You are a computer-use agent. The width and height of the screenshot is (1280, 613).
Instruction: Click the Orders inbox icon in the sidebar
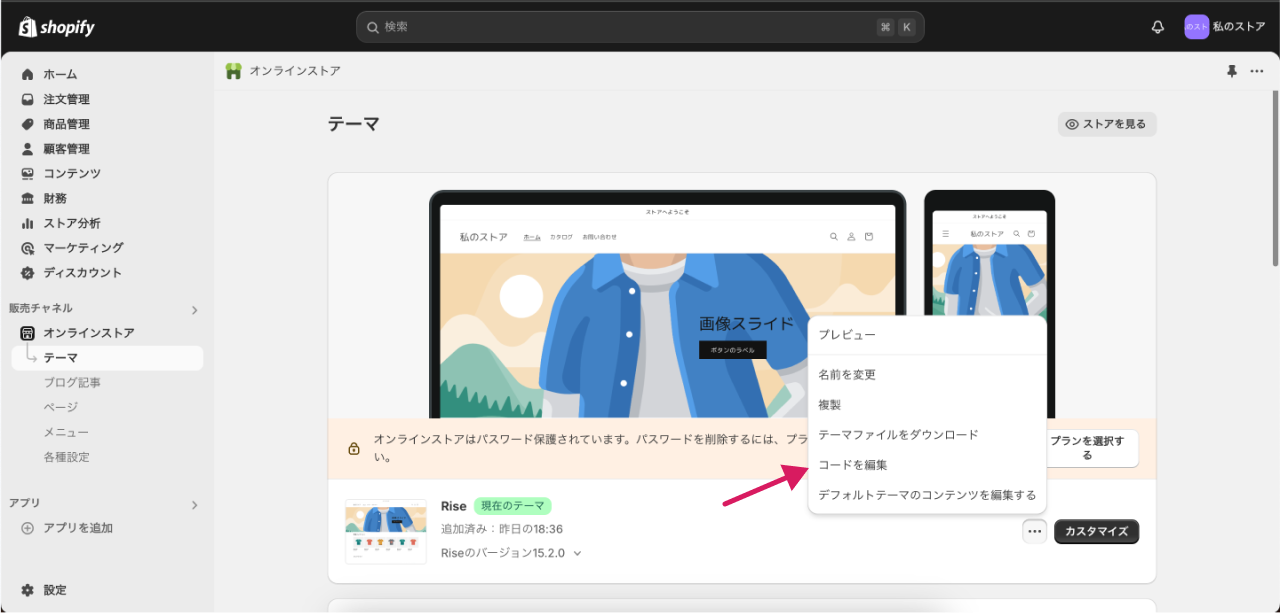[x=28, y=100]
